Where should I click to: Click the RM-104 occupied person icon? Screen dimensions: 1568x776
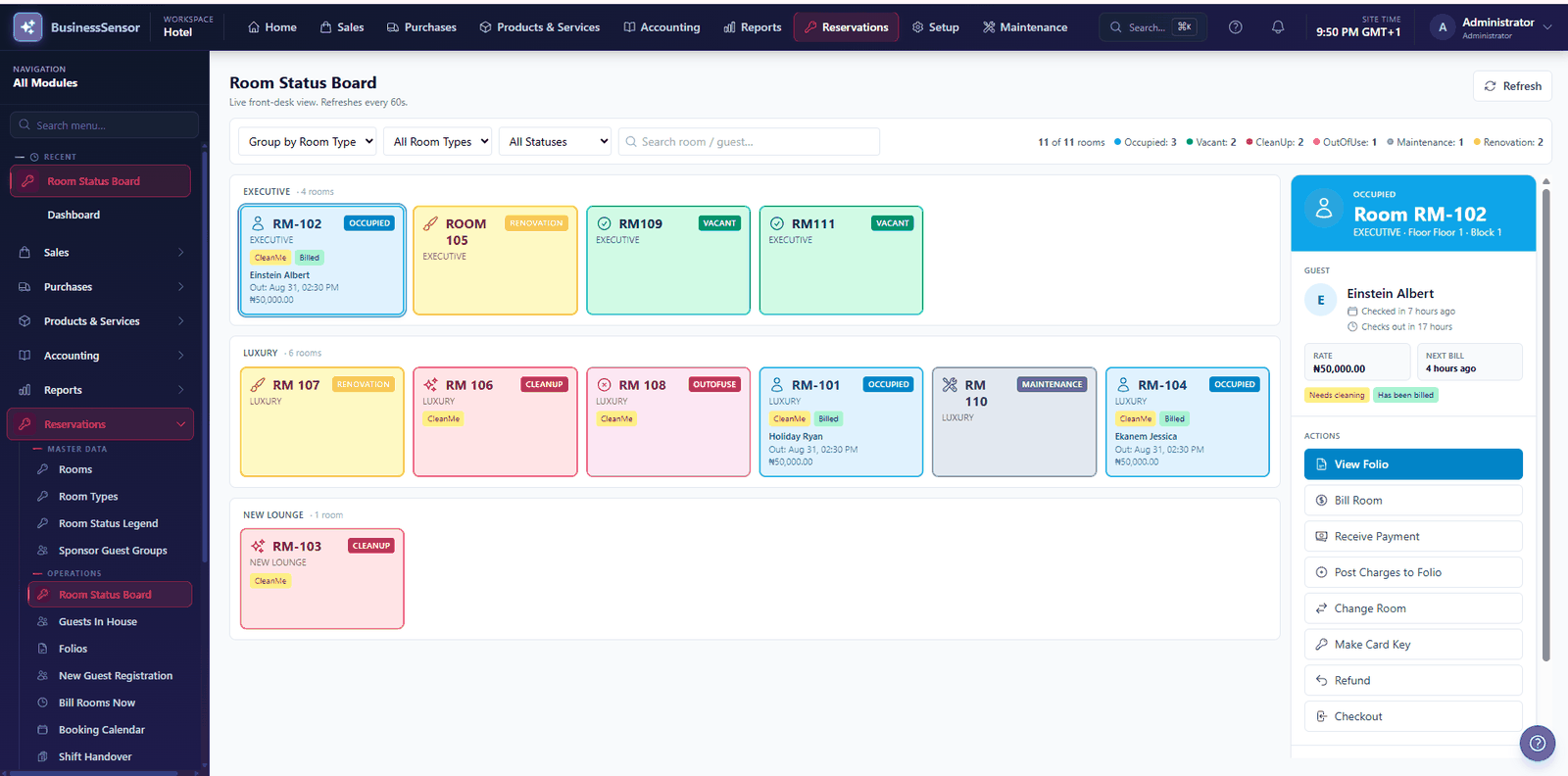pos(1123,385)
